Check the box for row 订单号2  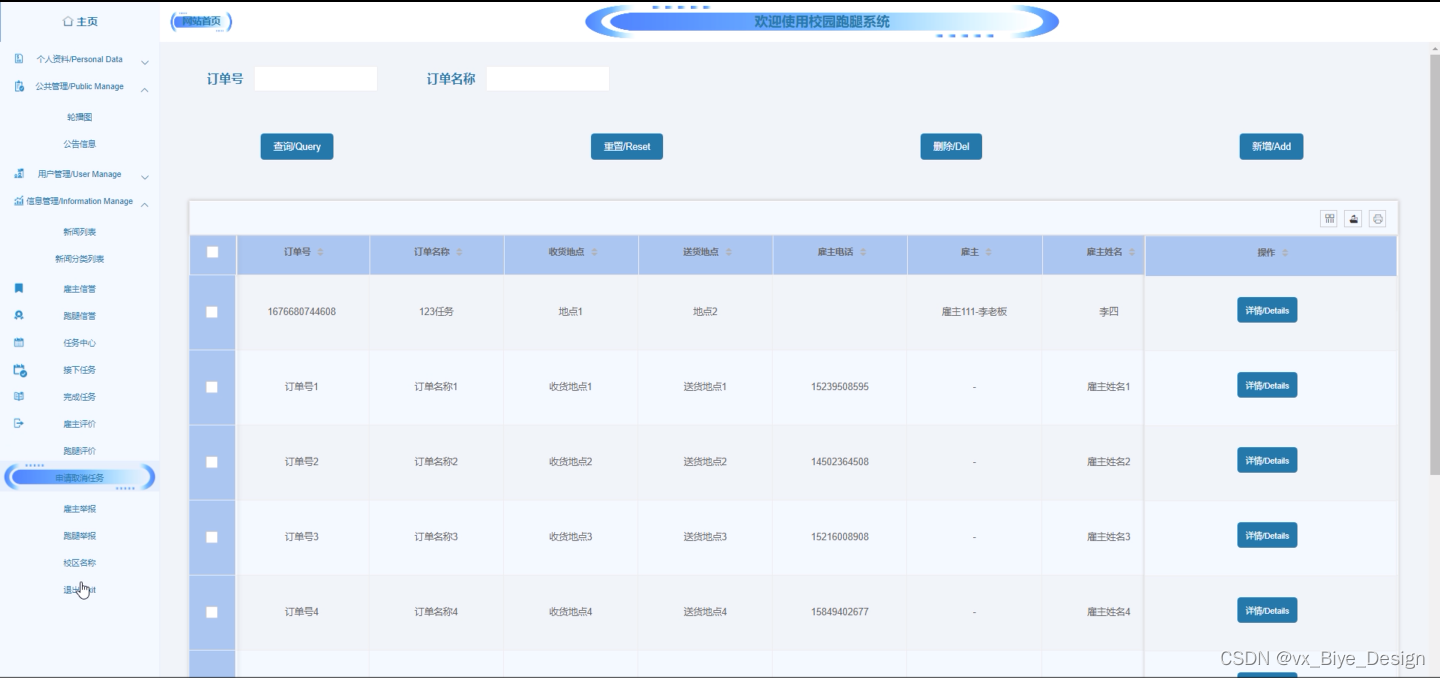pyautogui.click(x=212, y=462)
